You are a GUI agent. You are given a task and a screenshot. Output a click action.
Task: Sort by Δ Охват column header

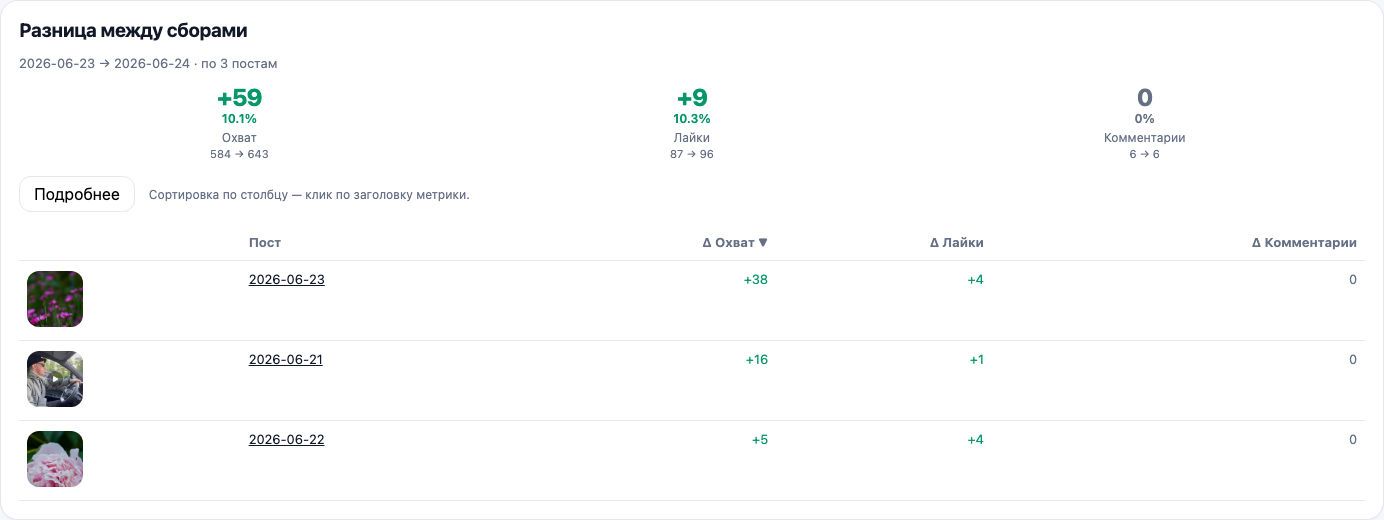point(735,242)
